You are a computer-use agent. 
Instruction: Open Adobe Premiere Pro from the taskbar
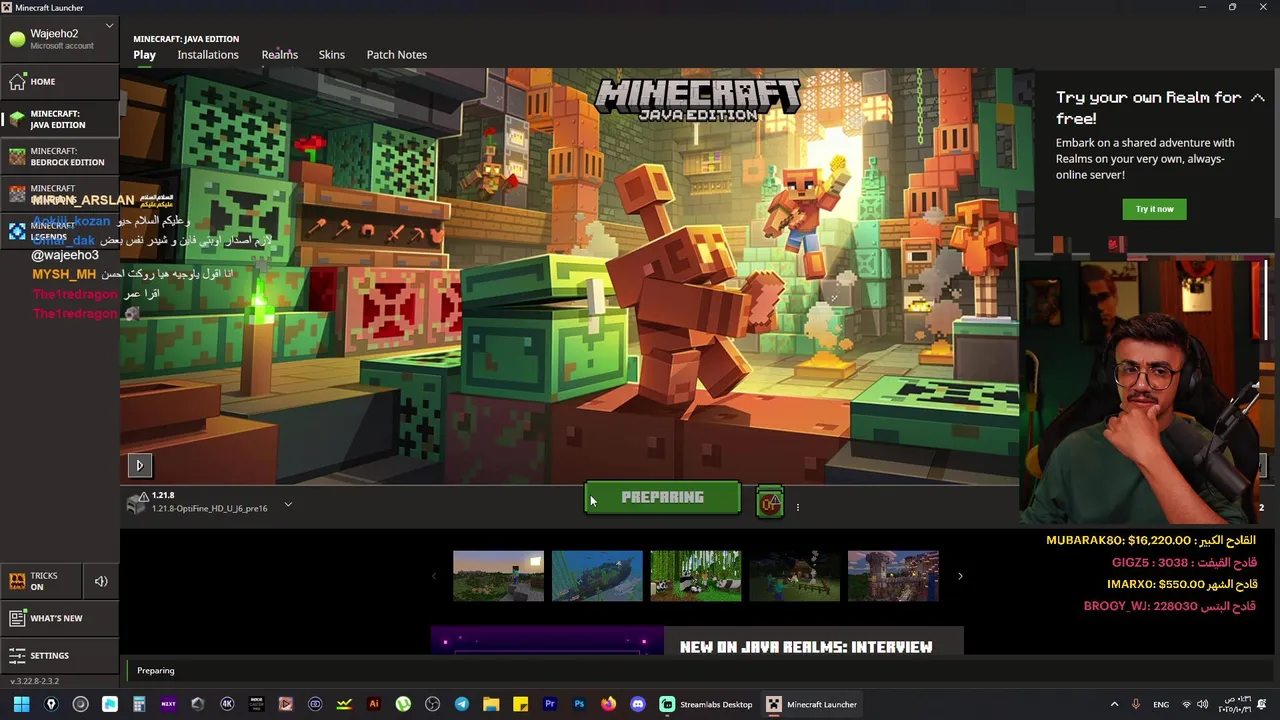coord(550,704)
